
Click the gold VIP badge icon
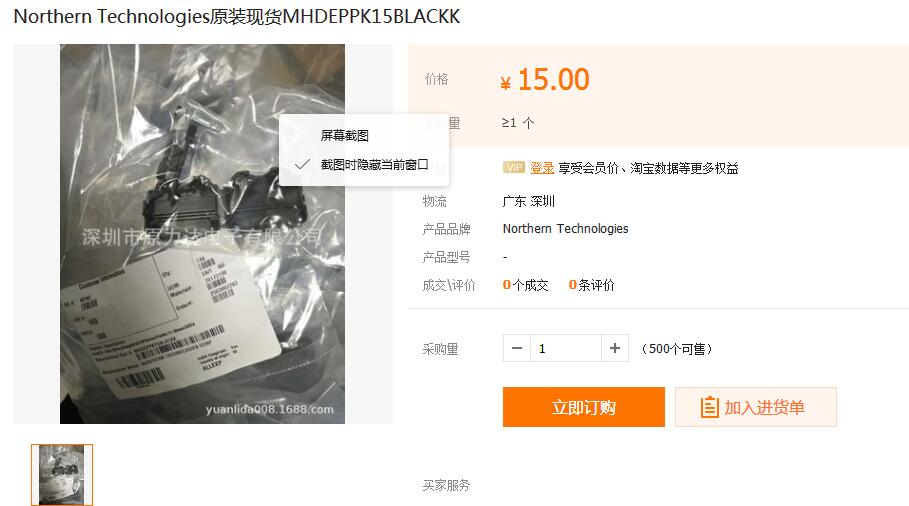[x=514, y=168]
